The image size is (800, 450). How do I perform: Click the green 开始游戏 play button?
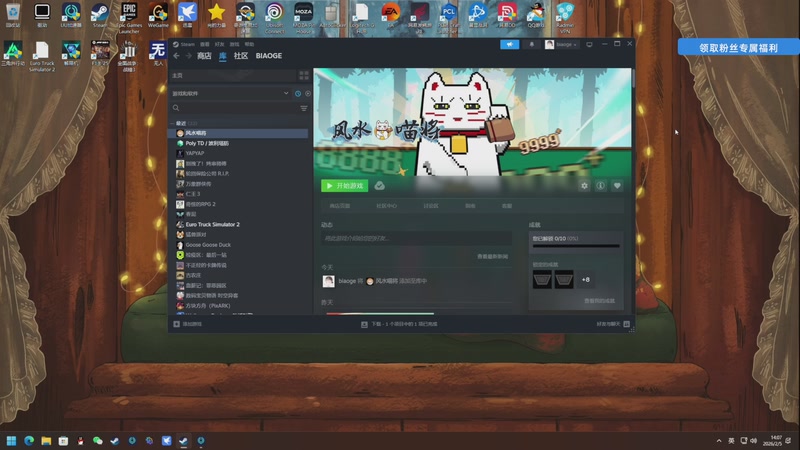(x=344, y=186)
